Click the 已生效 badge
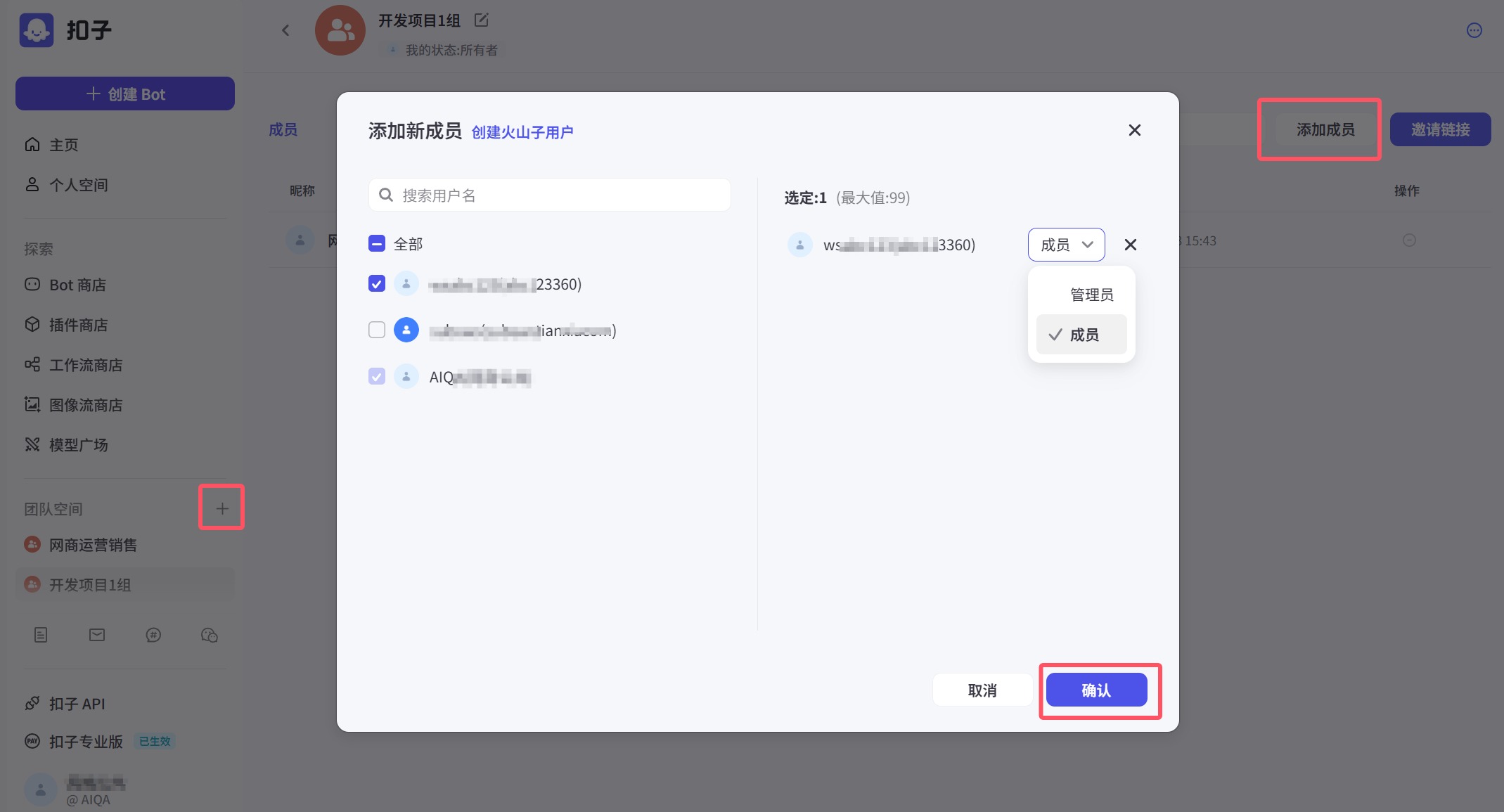The width and height of the screenshot is (1504, 812). point(155,741)
